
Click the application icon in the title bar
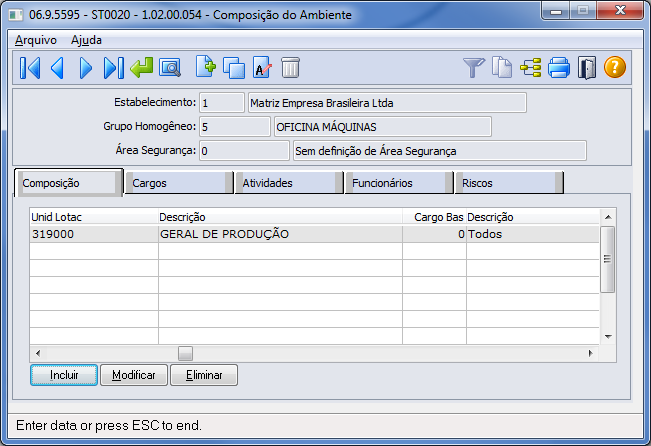coord(16,15)
